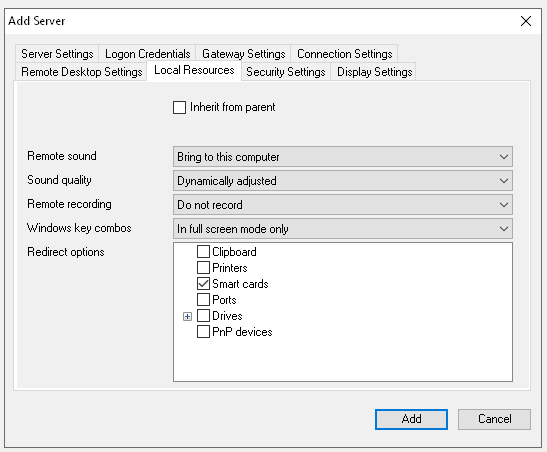Open the Remote Desktop Settings tab
547x452 pixels.
point(81,71)
